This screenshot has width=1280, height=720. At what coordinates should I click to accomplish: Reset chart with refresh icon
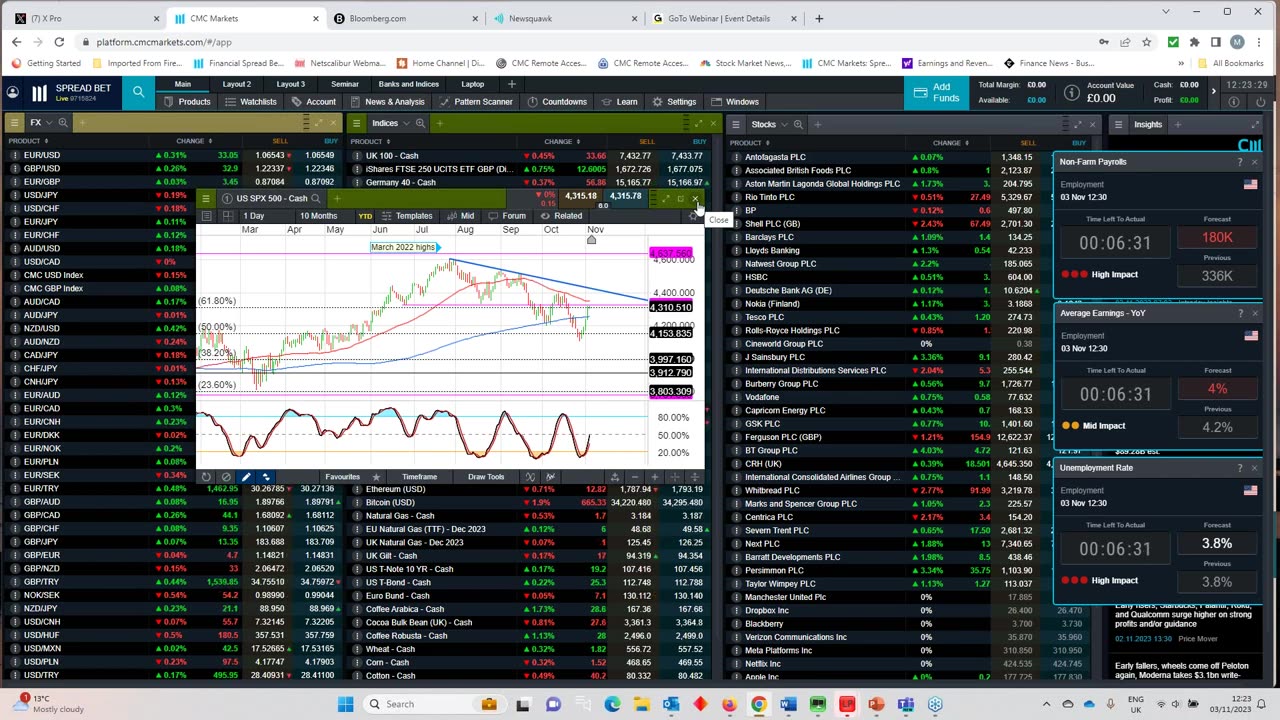pyautogui.click(x=206, y=477)
